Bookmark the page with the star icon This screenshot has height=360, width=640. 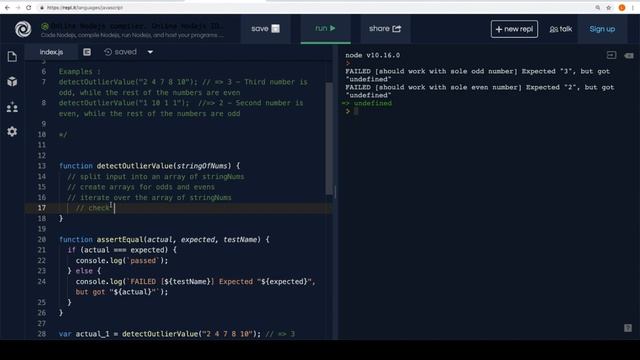(609, 7)
